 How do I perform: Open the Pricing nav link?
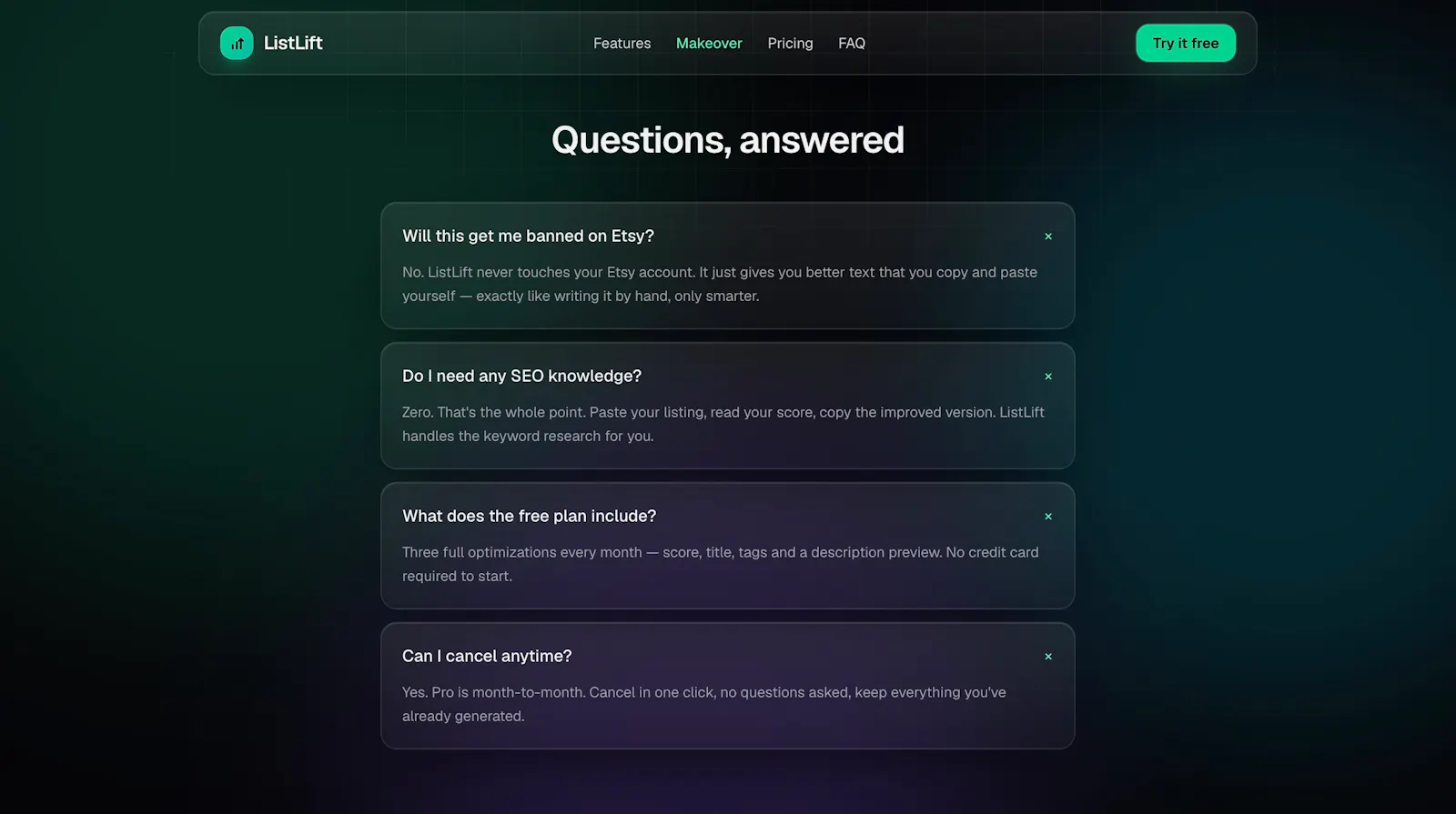click(790, 43)
